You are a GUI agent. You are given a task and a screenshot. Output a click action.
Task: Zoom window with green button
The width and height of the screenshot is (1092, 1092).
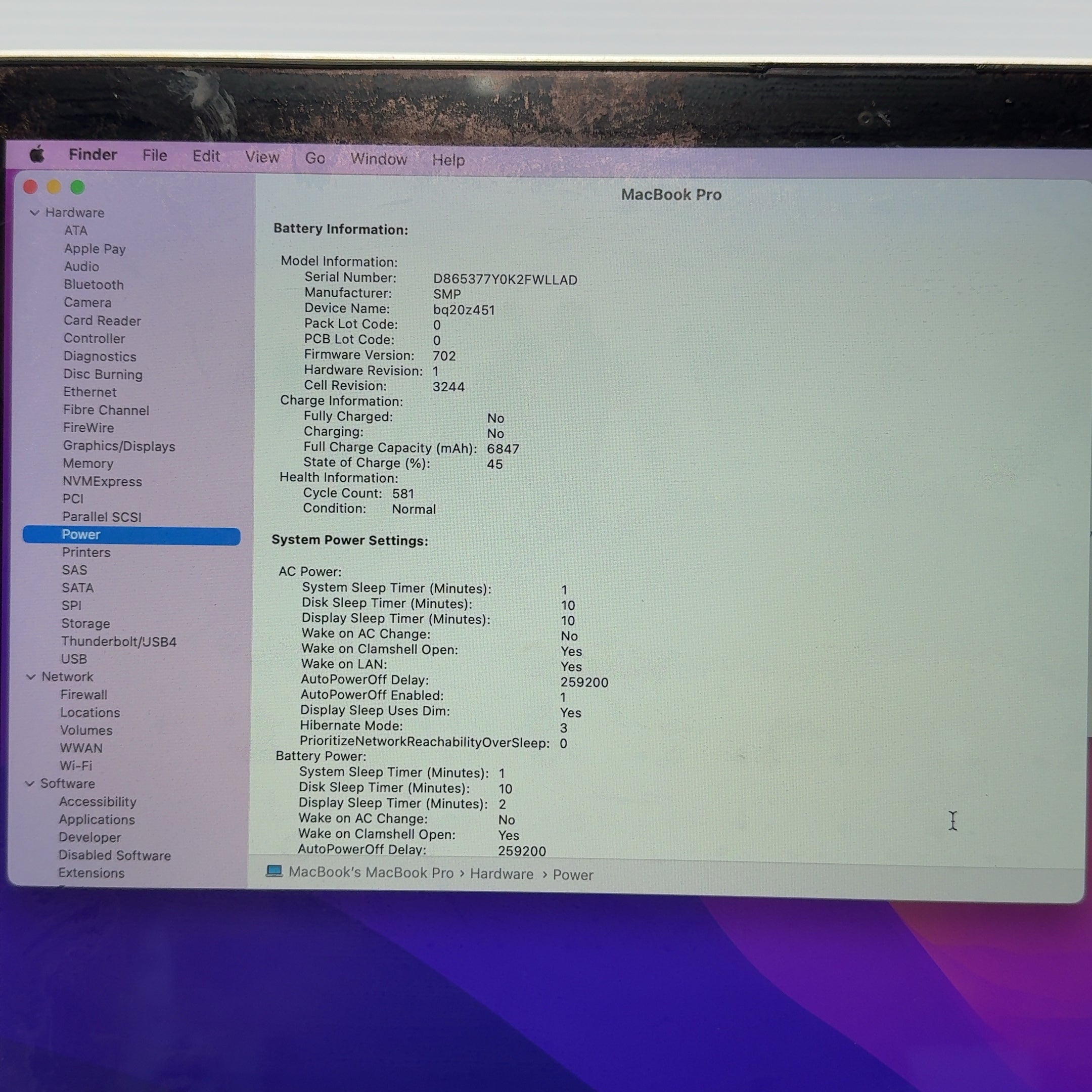(78, 187)
